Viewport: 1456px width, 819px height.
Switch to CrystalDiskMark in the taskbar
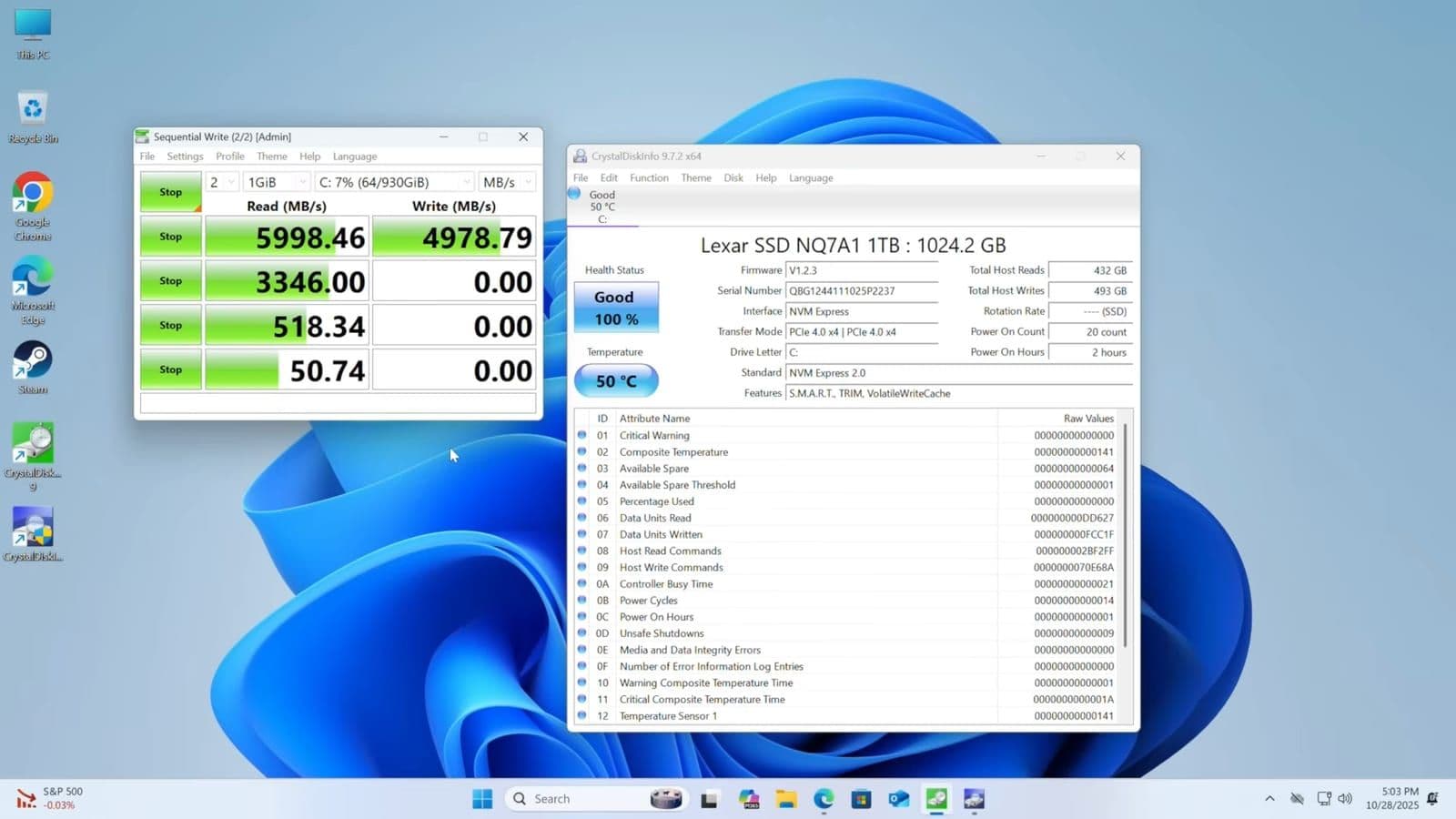[x=936, y=799]
